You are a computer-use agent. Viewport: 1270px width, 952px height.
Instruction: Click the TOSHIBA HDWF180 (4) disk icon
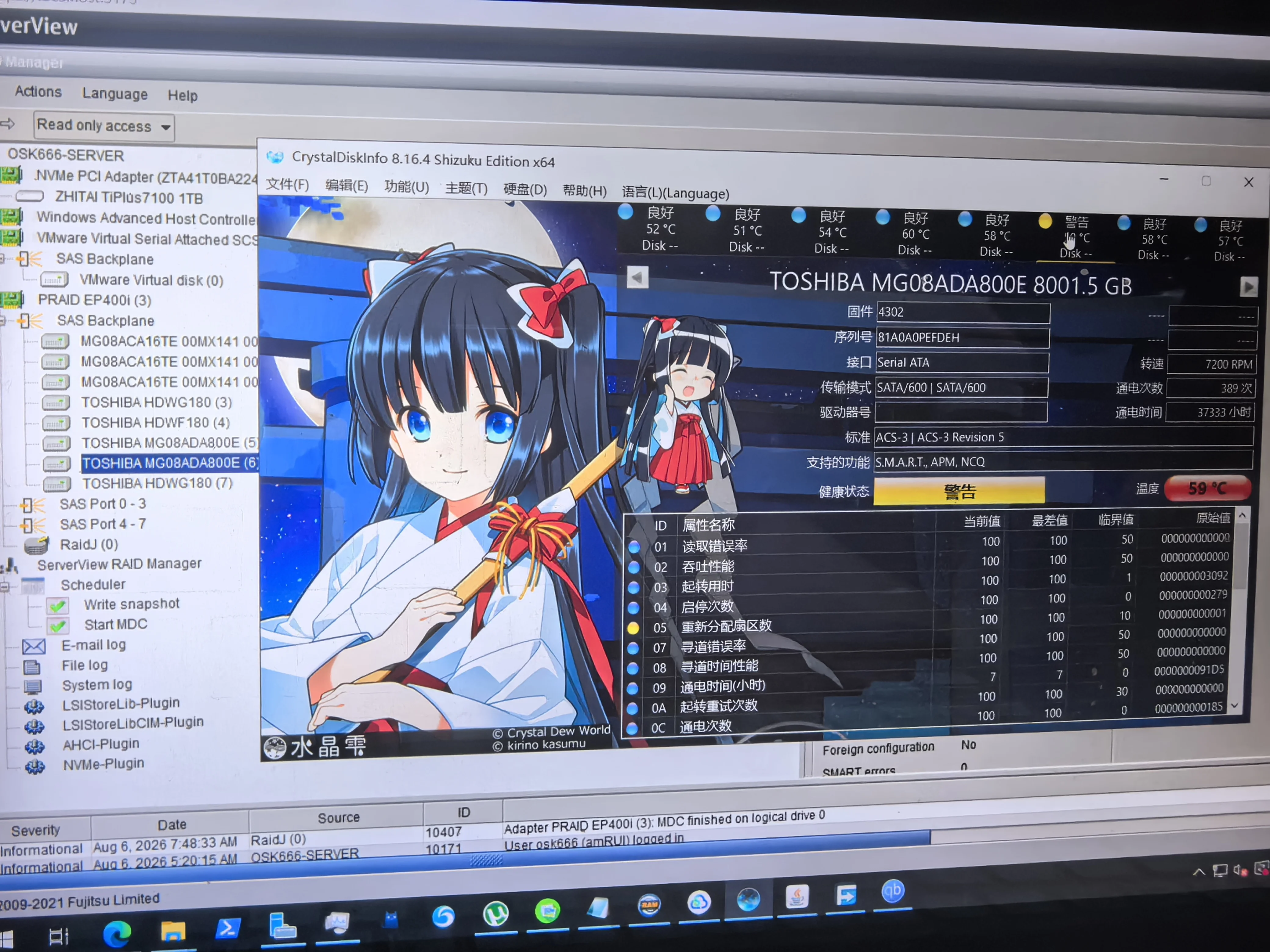click(x=56, y=424)
